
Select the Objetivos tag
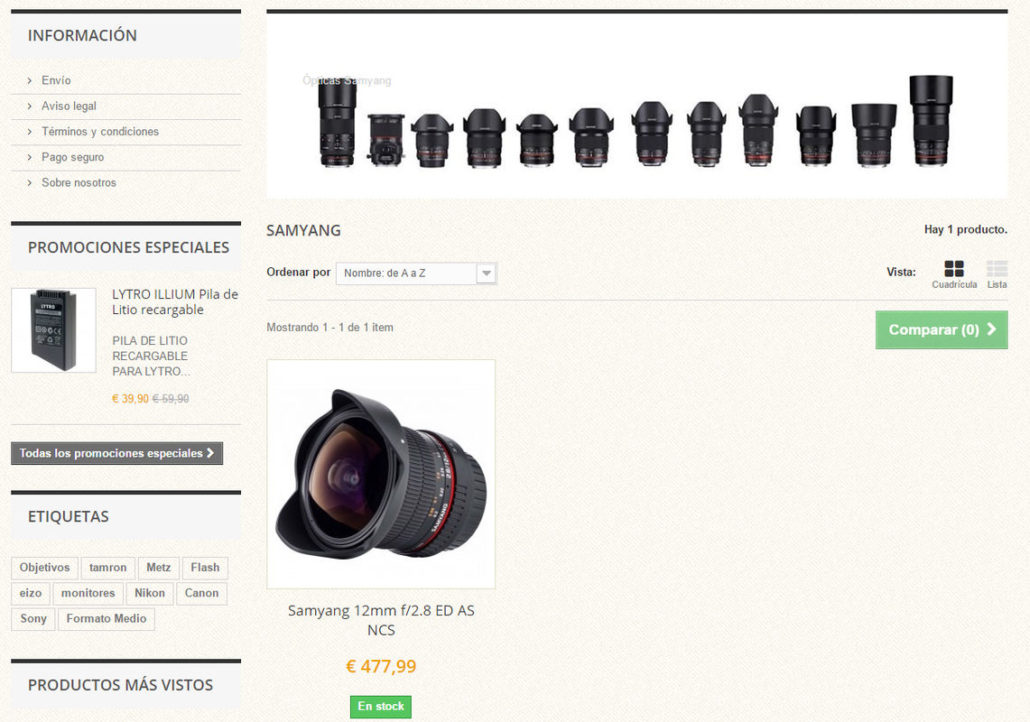click(45, 568)
